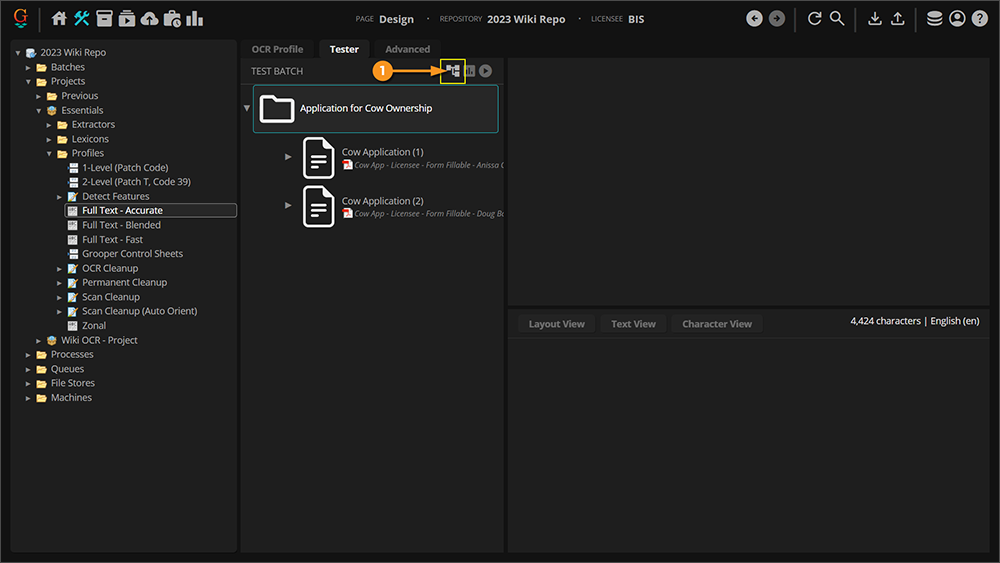Click the Cow Application (1) document icon
Screen dimensions: 1000x563
pyautogui.click(x=318, y=157)
